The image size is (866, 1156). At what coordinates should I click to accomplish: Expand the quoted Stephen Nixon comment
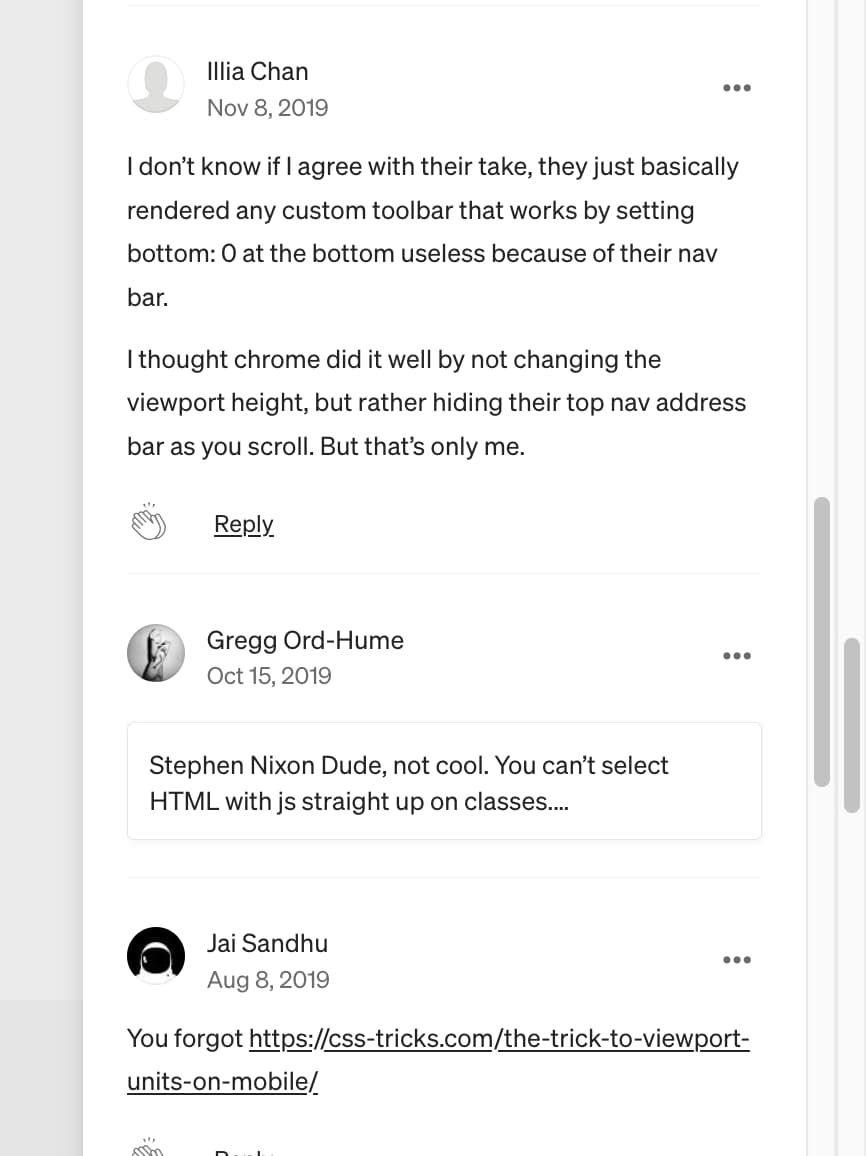coord(444,781)
